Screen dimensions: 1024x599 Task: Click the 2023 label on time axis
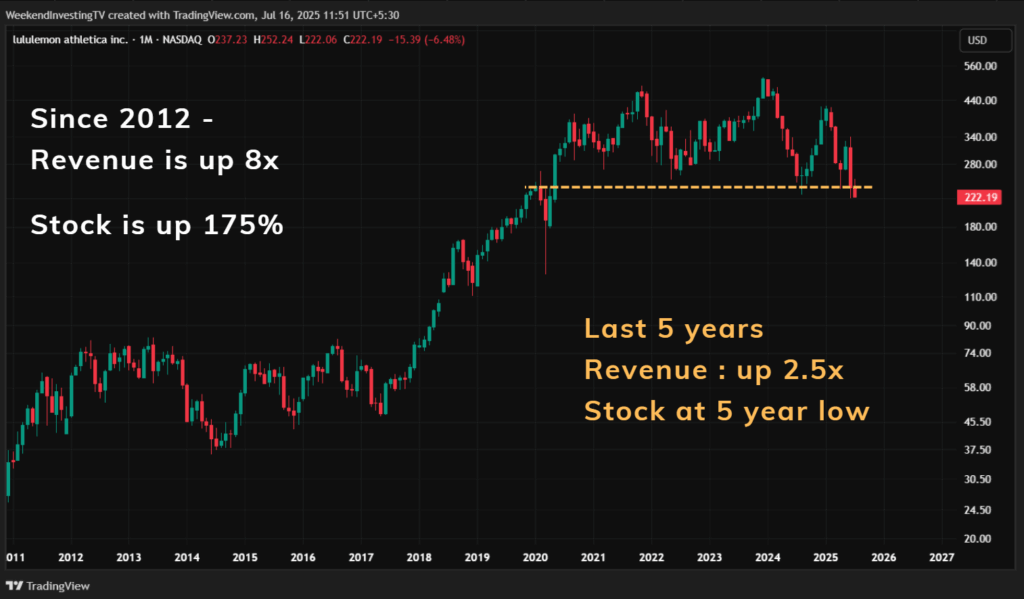pos(710,557)
